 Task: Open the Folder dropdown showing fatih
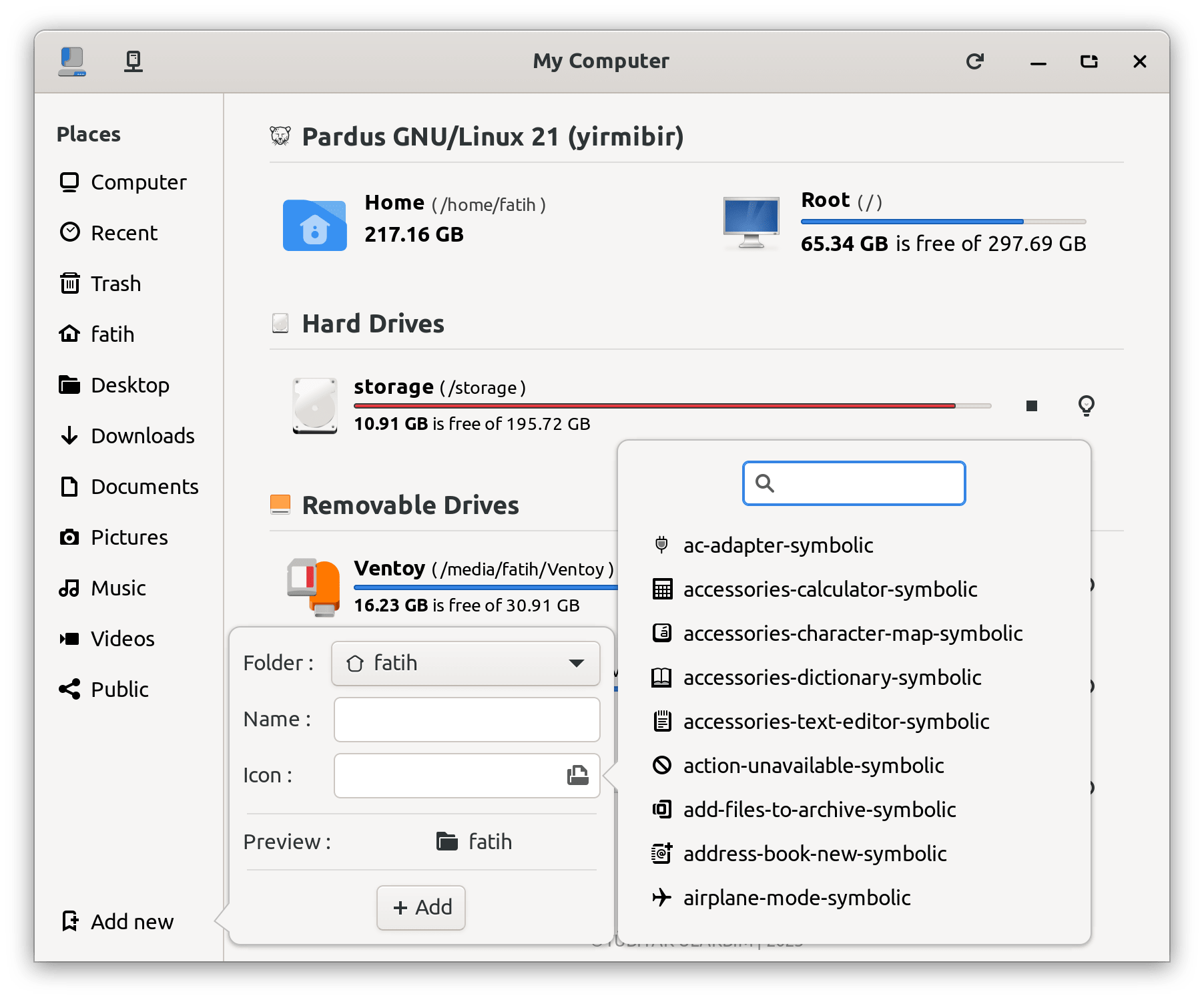466,664
